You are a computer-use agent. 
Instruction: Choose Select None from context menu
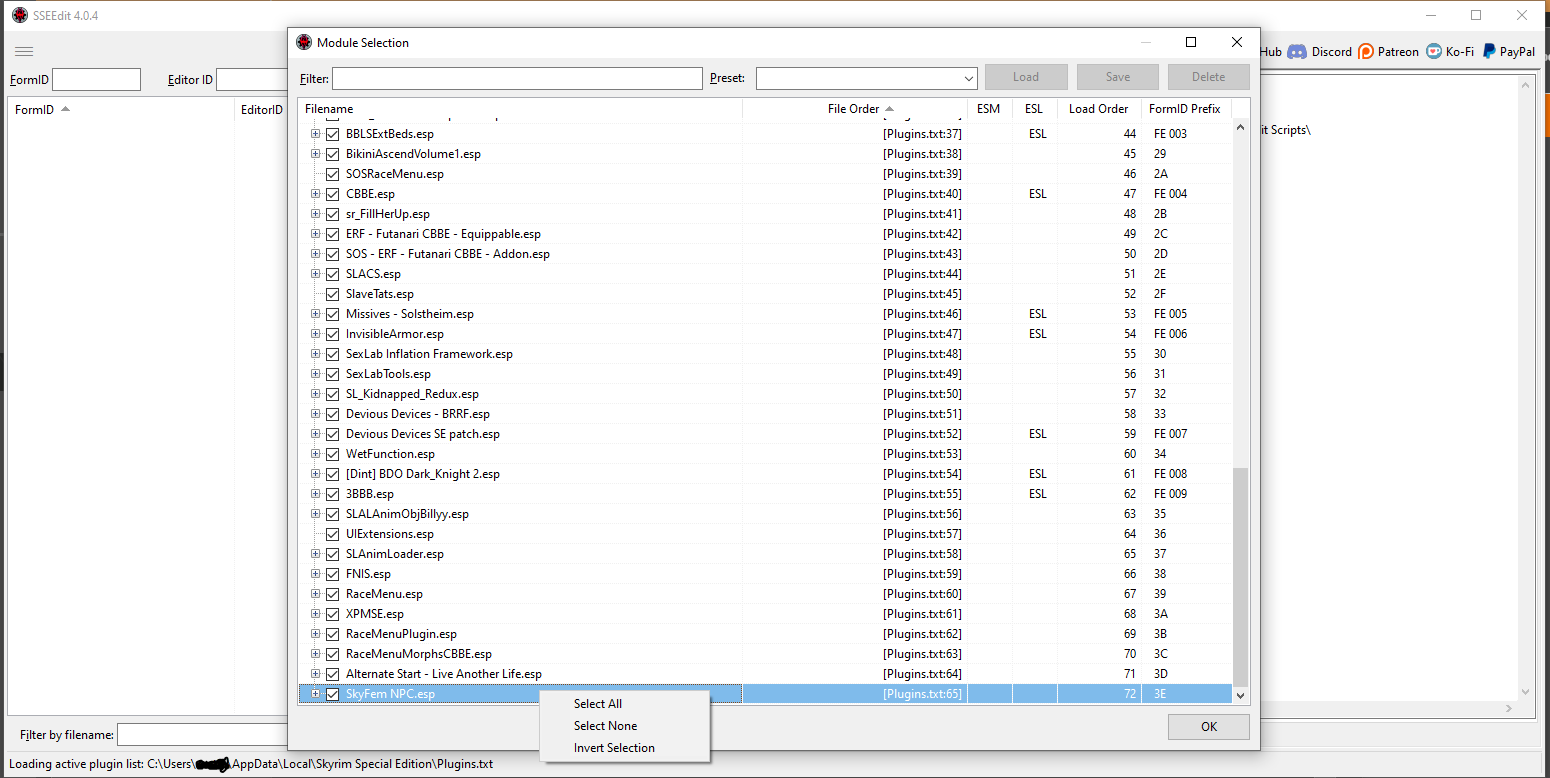[624, 726]
